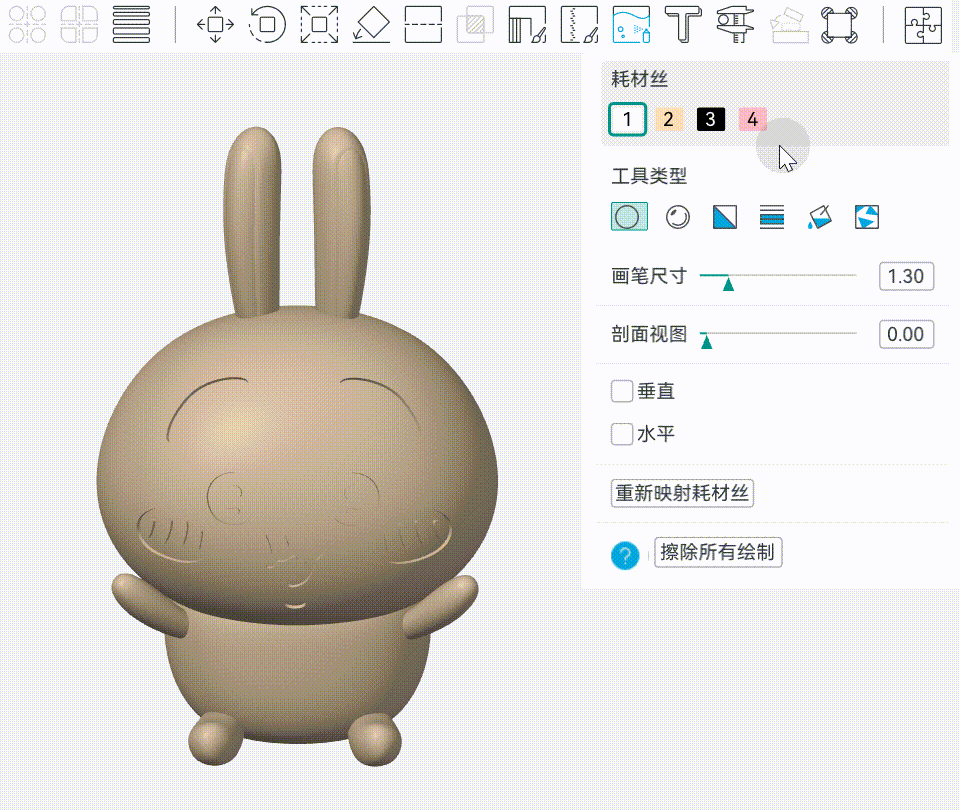Choose the Fill bucket tool type
Image resolution: width=960 pixels, height=810 pixels.
820,217
